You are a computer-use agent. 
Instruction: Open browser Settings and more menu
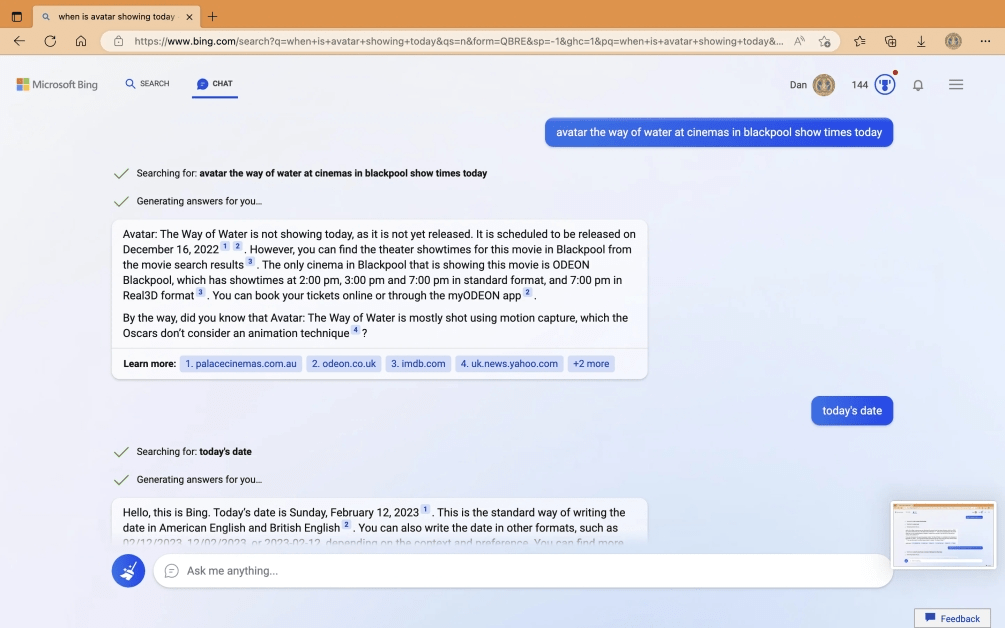[984, 41]
